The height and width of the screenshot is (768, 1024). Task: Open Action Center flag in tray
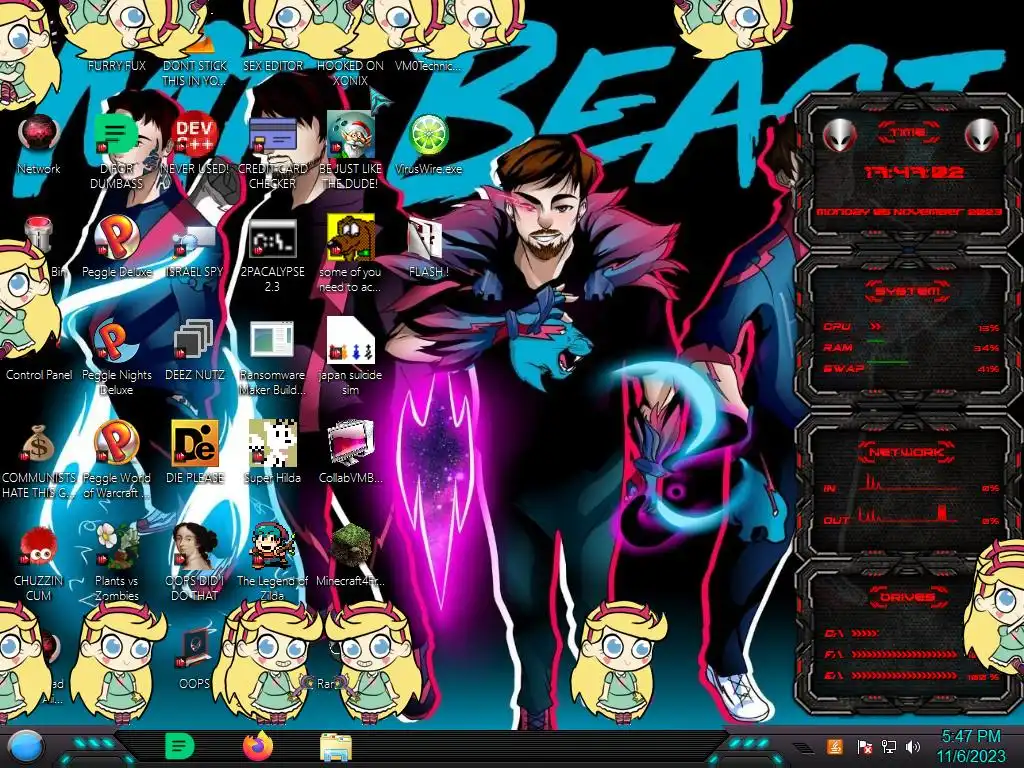[865, 746]
